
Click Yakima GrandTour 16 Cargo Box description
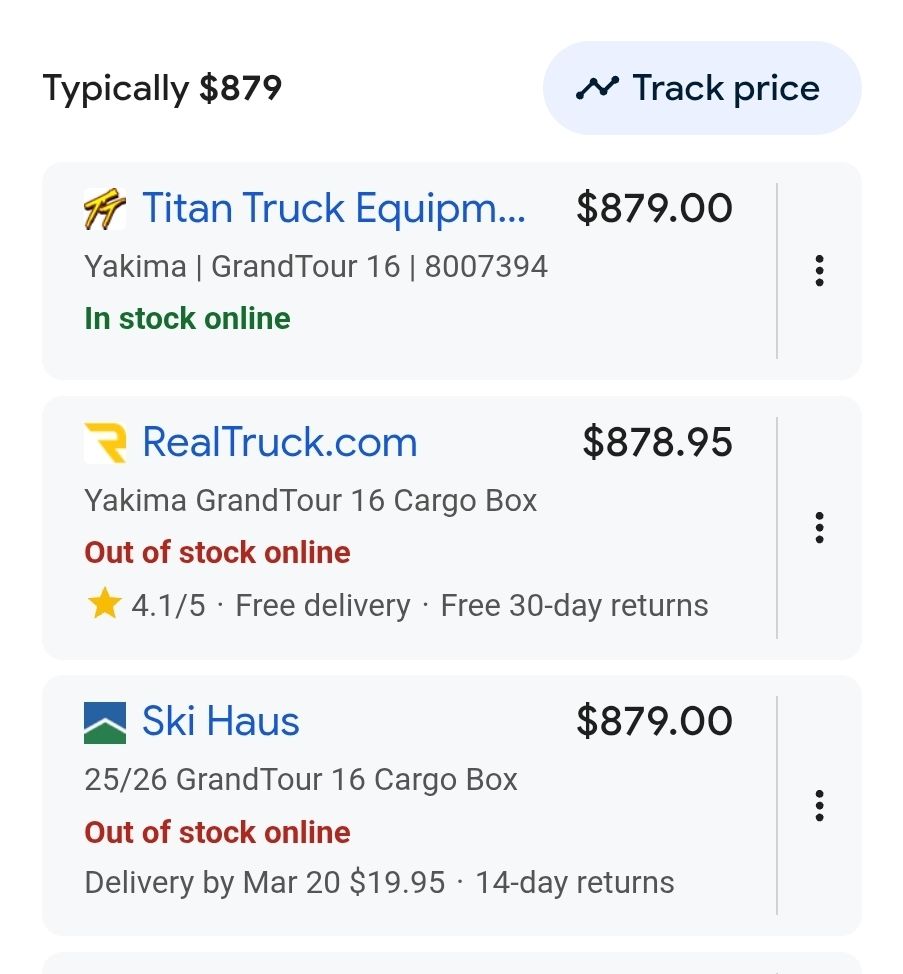pos(311,500)
